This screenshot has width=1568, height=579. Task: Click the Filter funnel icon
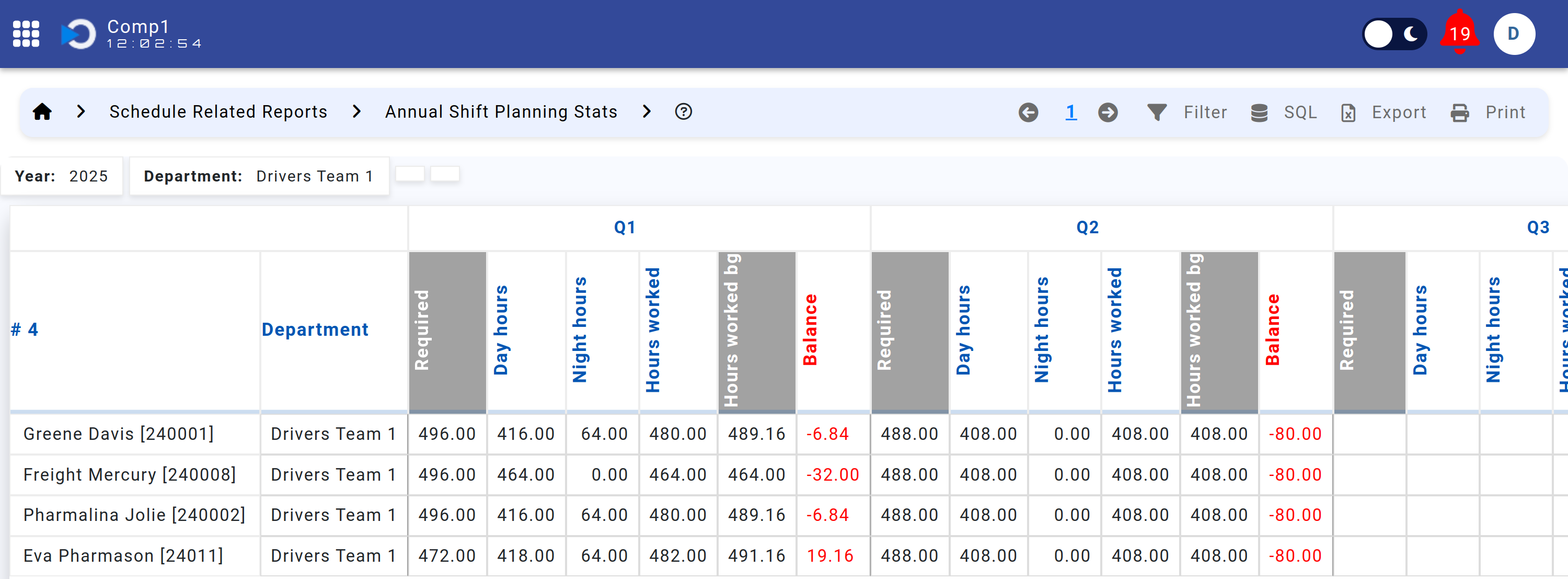pos(1157,112)
